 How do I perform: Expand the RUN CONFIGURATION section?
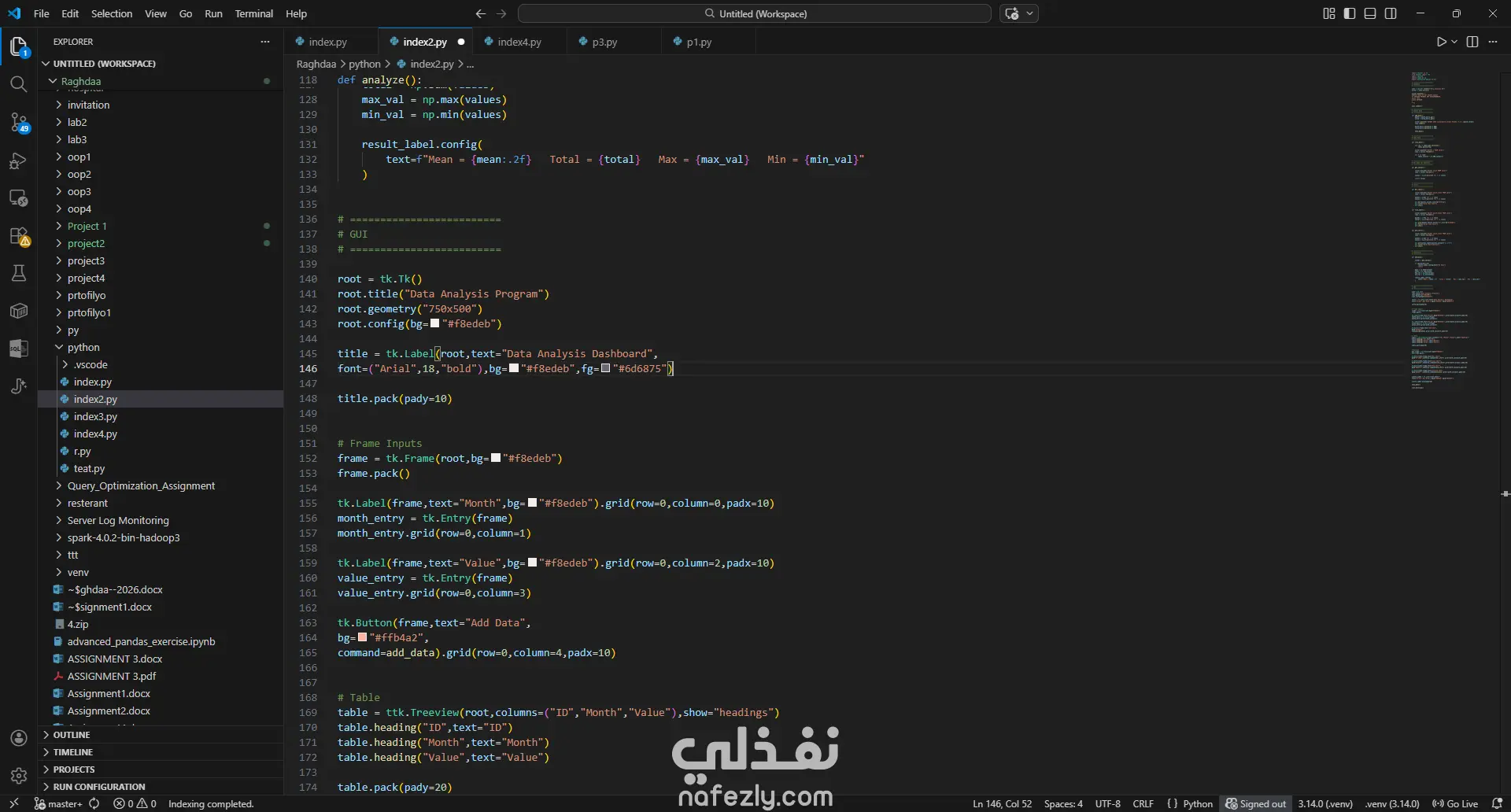[99, 787]
